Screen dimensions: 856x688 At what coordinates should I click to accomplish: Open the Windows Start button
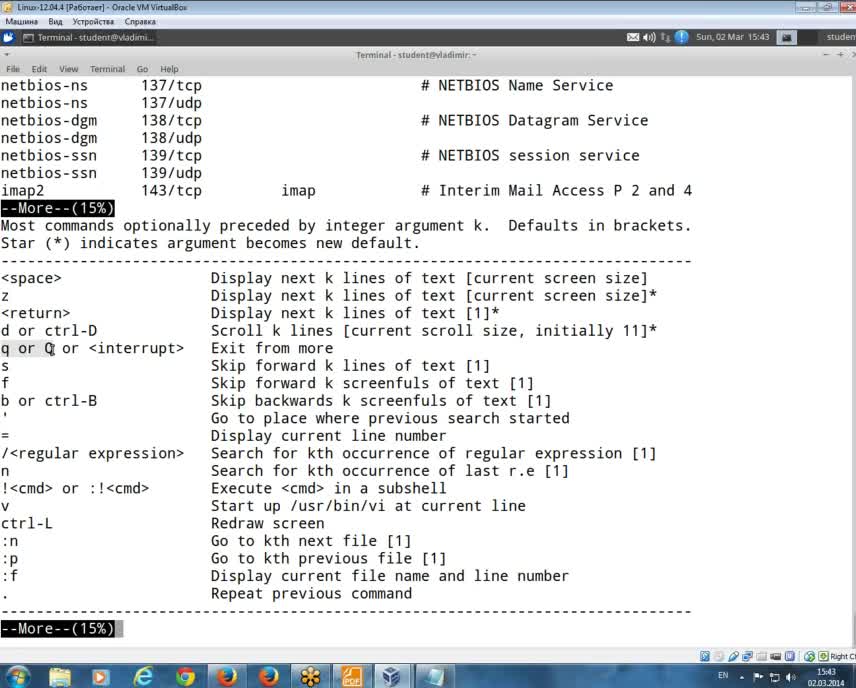coord(18,677)
